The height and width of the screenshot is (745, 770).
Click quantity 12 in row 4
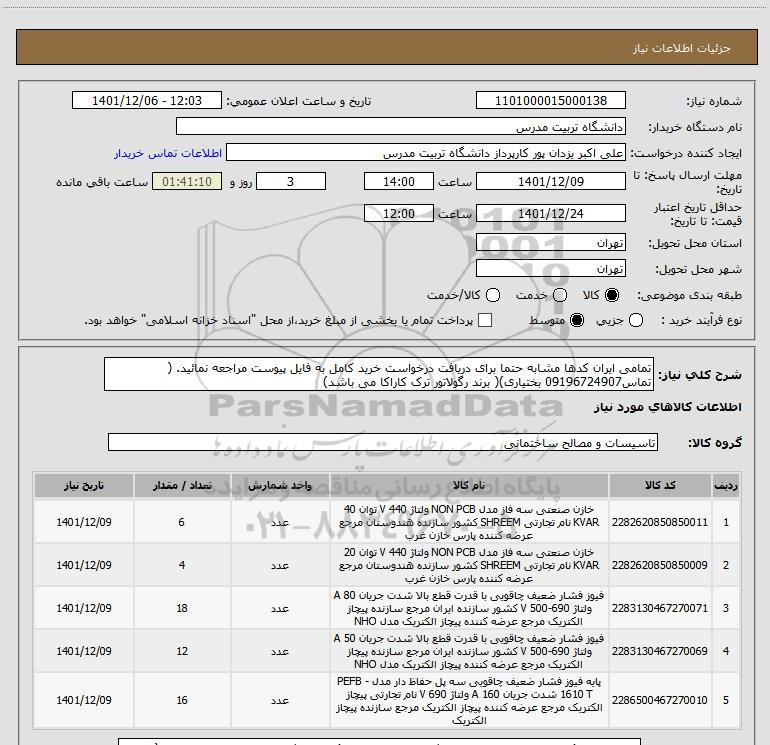(182, 651)
